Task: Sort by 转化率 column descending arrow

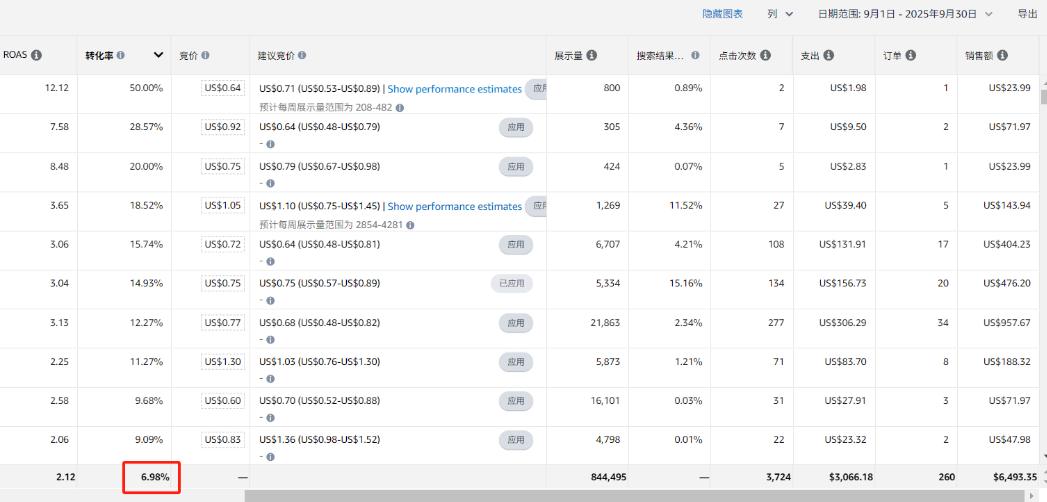Action: [x=158, y=55]
